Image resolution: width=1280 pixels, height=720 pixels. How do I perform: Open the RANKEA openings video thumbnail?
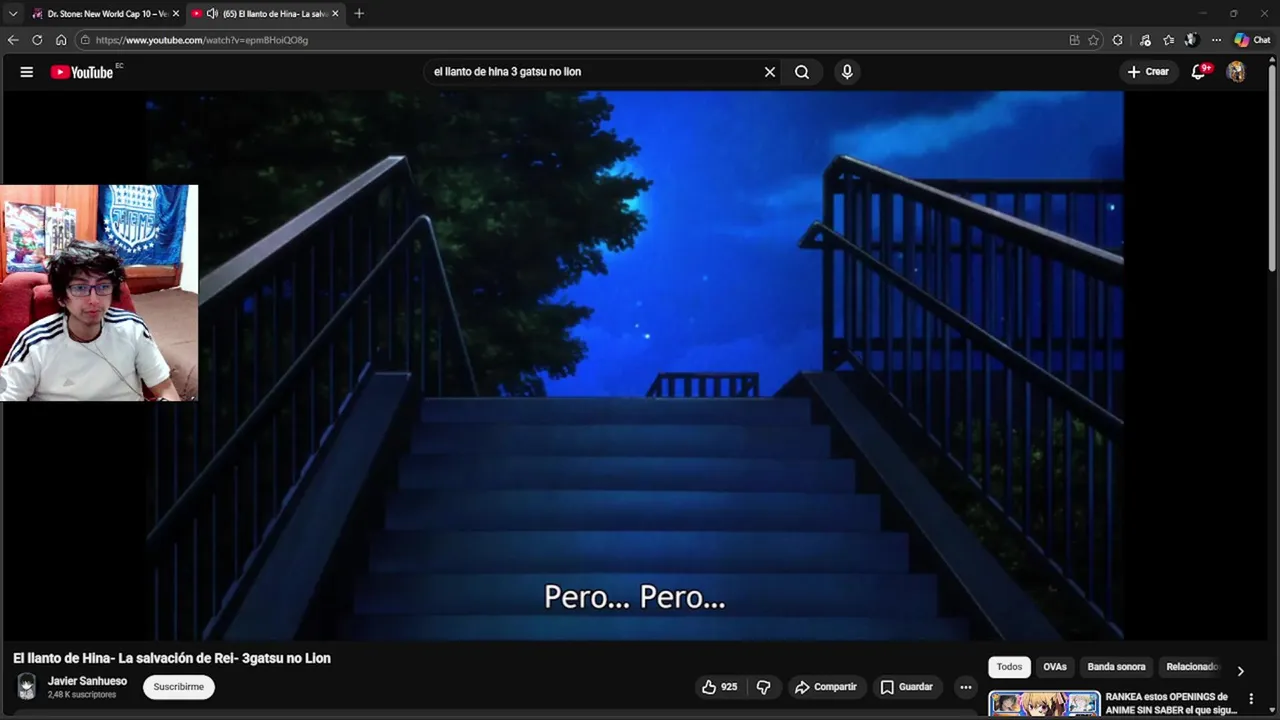tap(1044, 704)
